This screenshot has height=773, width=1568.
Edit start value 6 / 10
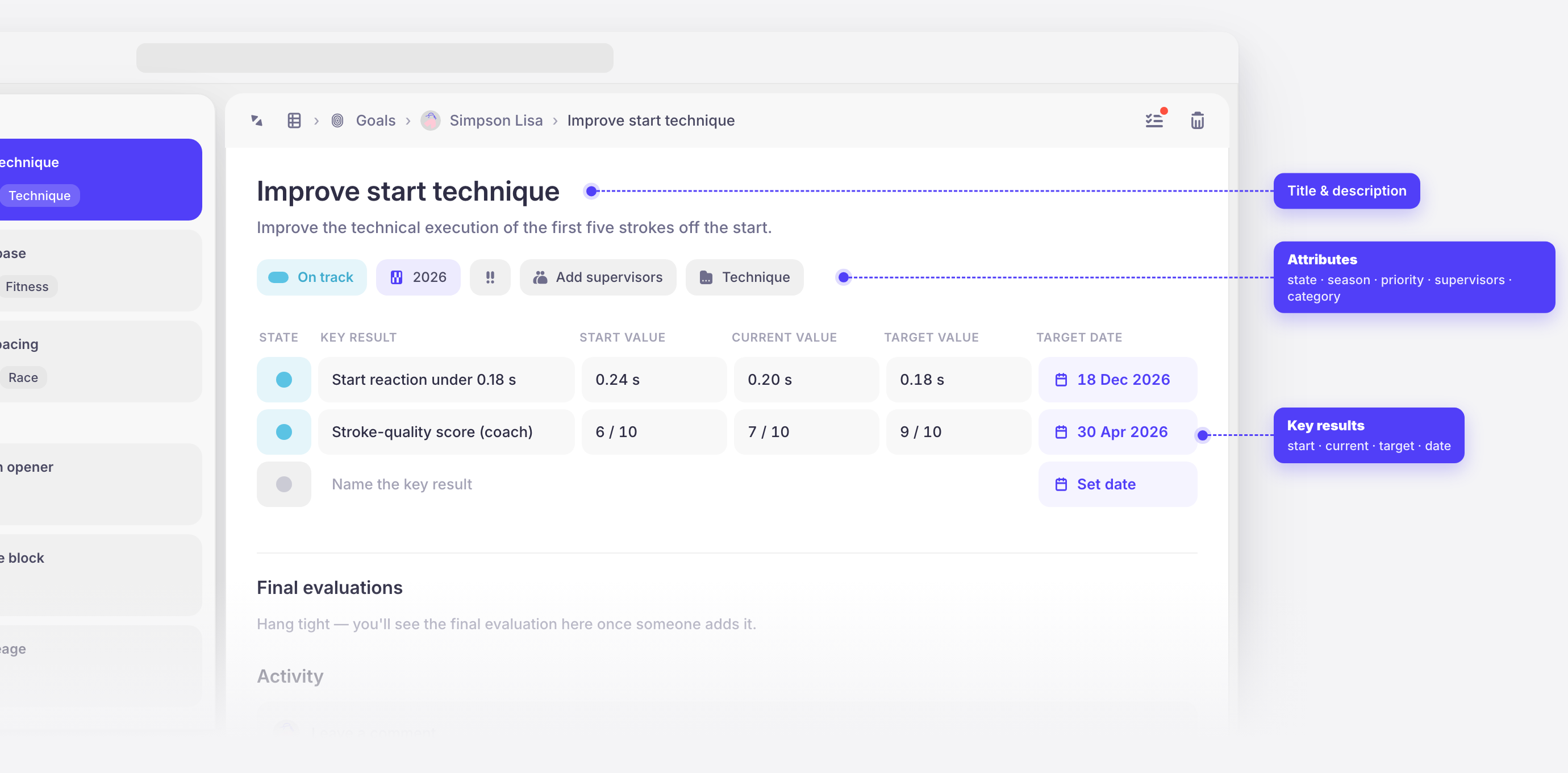pyautogui.click(x=654, y=432)
